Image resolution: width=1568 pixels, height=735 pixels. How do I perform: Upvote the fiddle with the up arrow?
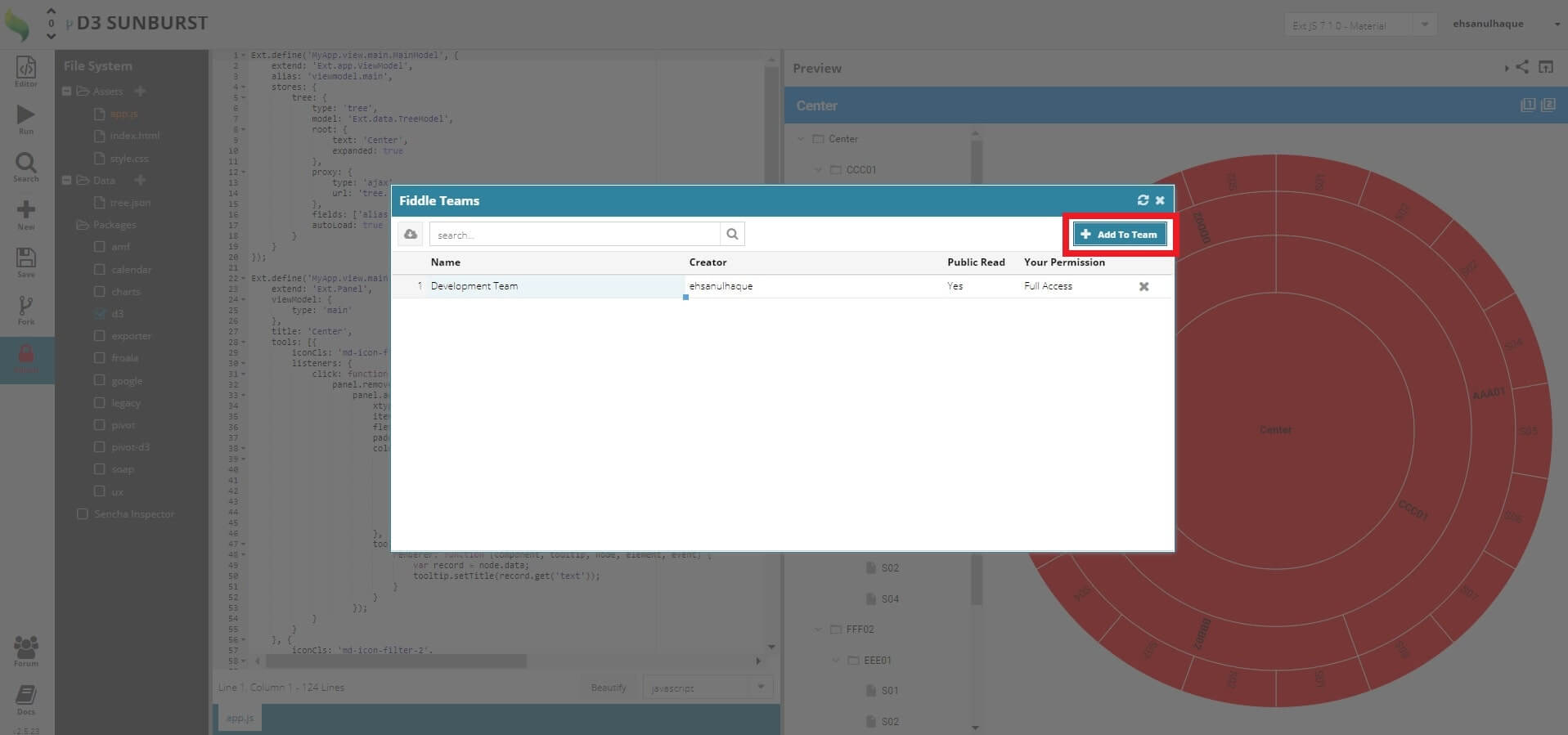(x=52, y=11)
